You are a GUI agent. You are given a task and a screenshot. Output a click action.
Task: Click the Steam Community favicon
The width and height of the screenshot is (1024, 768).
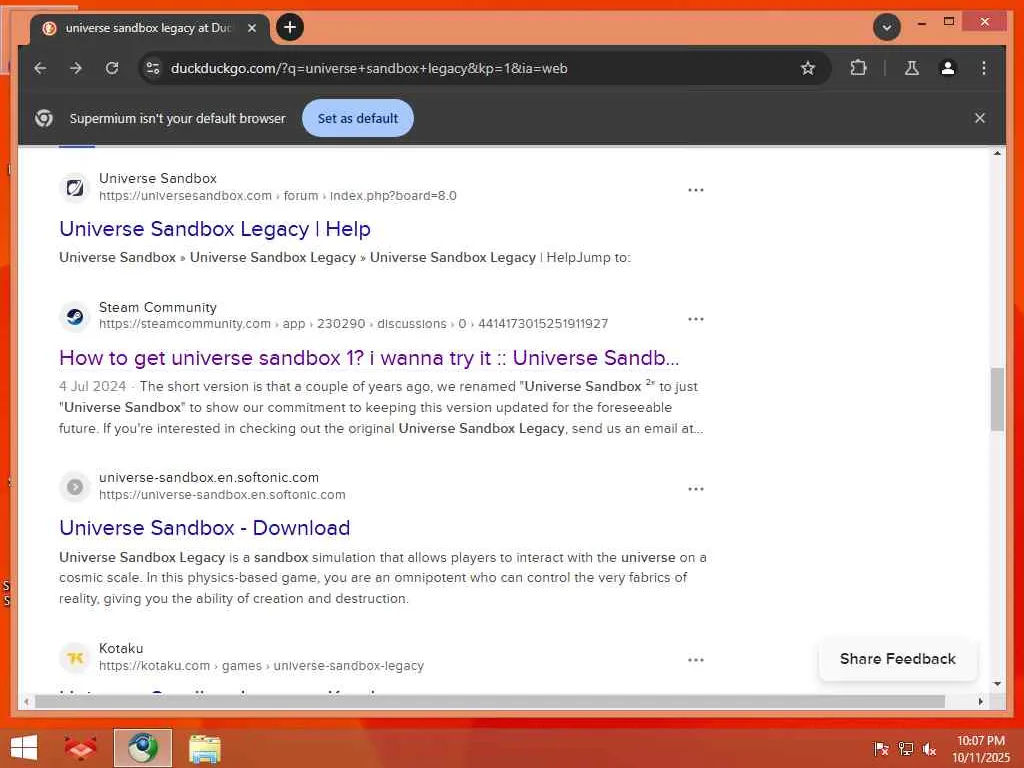(x=75, y=317)
